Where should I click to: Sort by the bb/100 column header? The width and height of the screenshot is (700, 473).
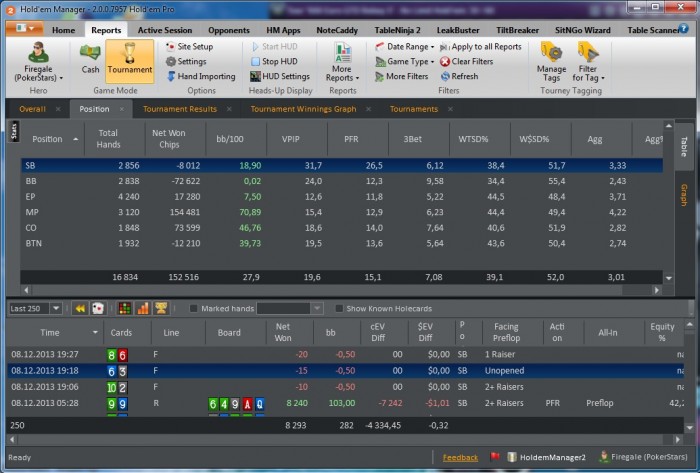(236, 139)
